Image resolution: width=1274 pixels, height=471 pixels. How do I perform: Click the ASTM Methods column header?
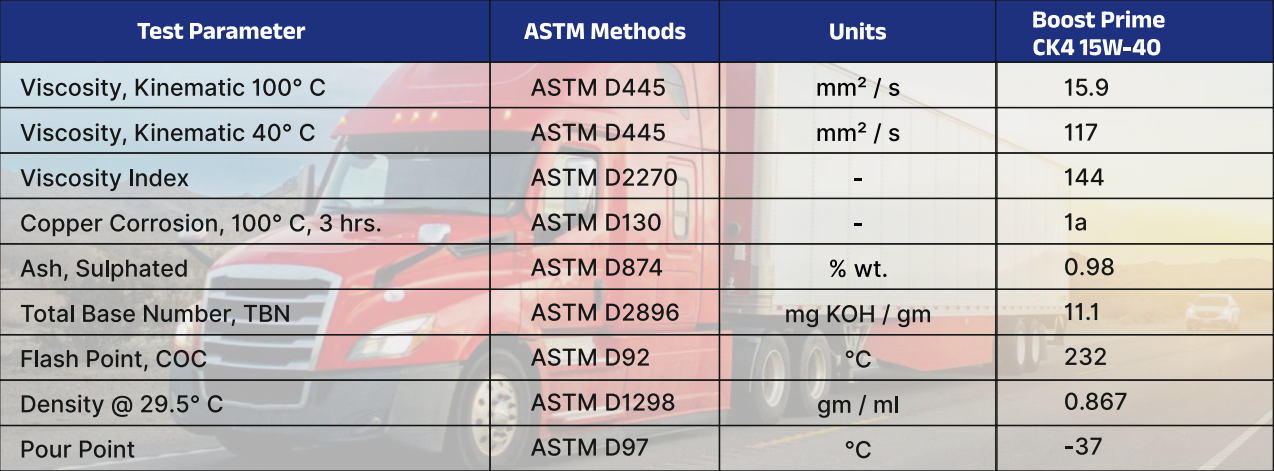[605, 31]
